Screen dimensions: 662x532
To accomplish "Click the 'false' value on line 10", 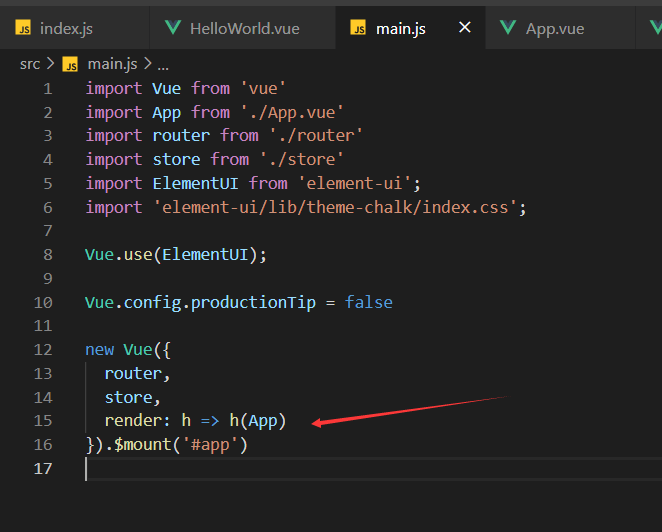I will [369, 302].
